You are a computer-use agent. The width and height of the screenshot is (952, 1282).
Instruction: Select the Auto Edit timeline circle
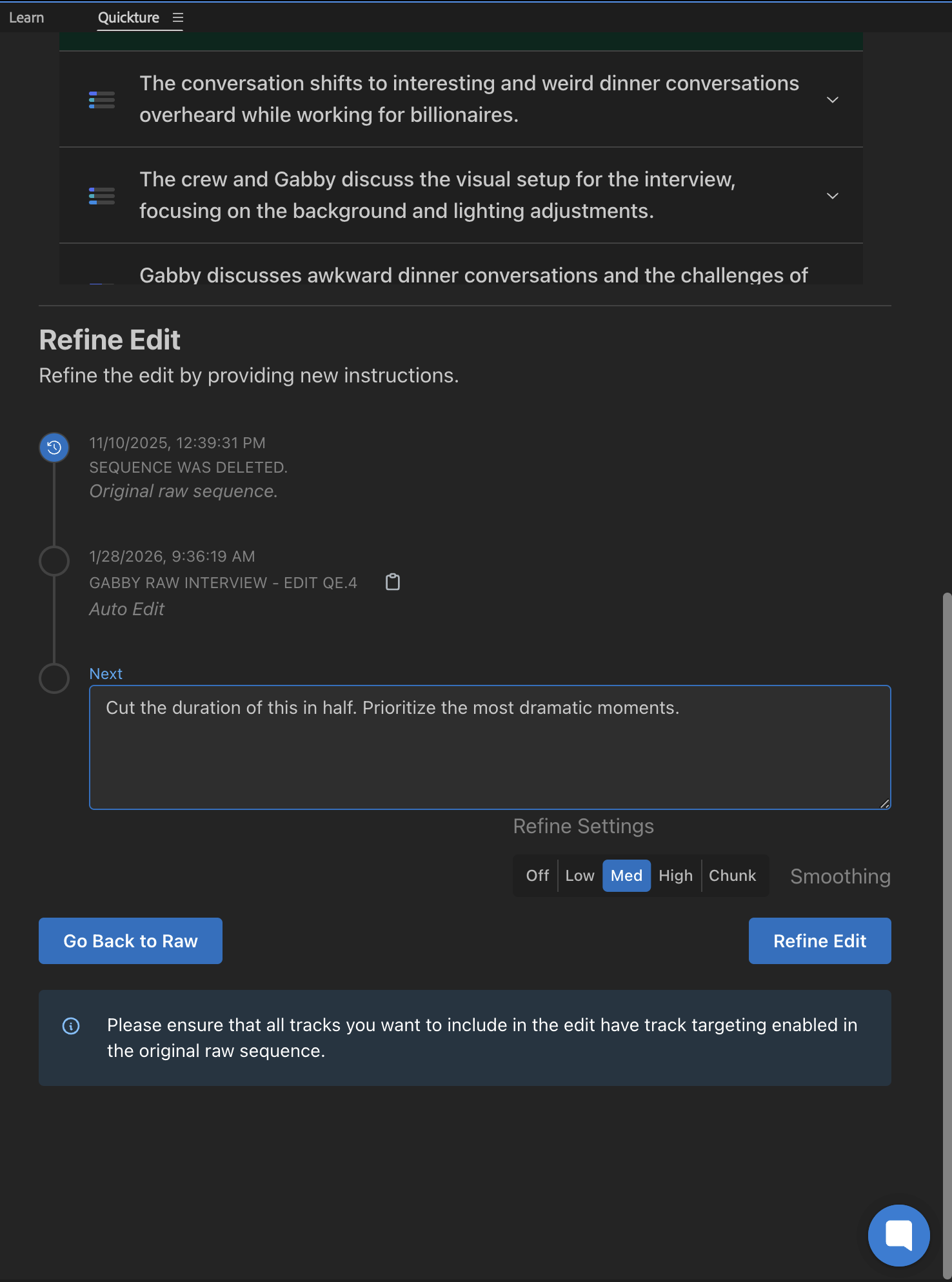point(54,561)
